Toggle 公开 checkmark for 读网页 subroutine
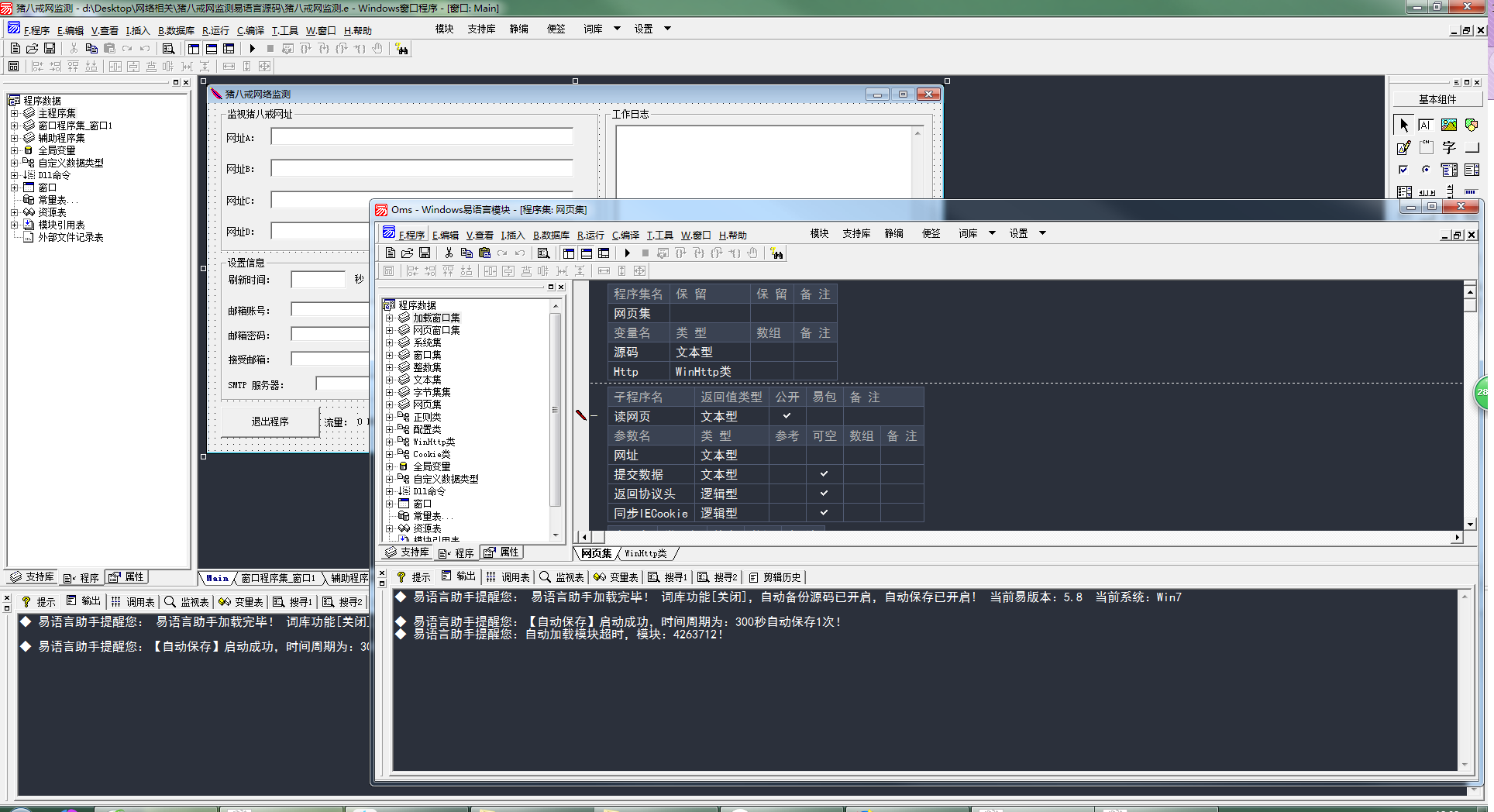This screenshot has width=1494, height=812. click(787, 416)
